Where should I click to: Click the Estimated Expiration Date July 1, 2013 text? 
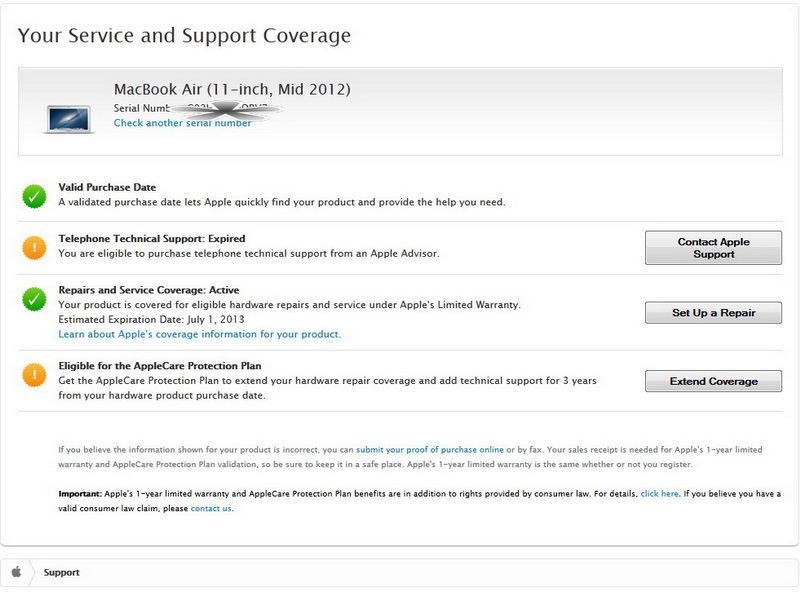[x=151, y=319]
